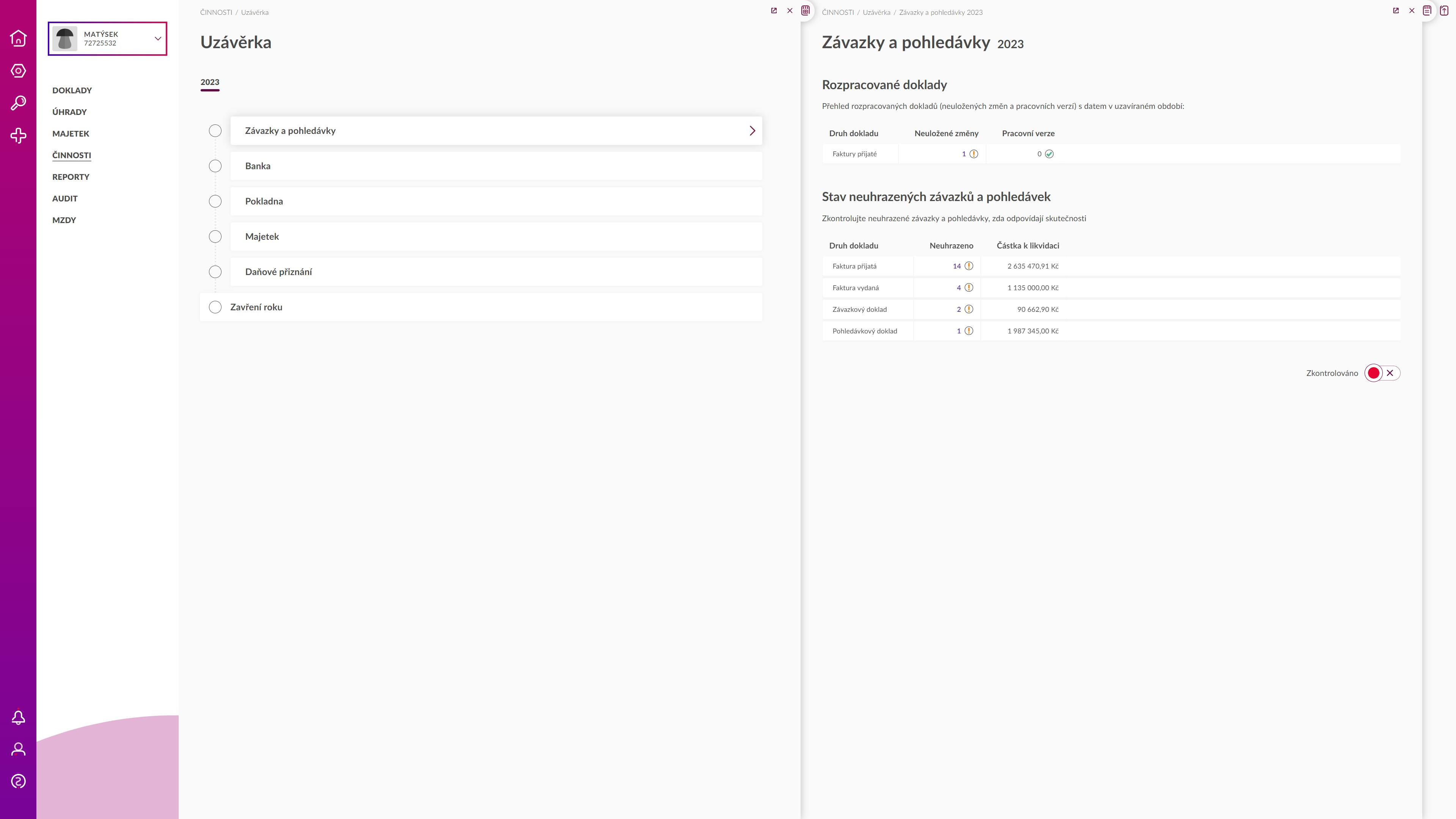Click warning icon in Faktury přijaté row
This screenshot has width=1456, height=819.
tap(973, 154)
